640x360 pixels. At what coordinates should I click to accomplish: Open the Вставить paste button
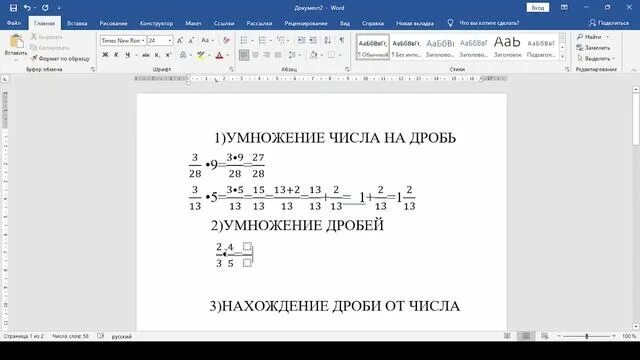click(x=16, y=46)
